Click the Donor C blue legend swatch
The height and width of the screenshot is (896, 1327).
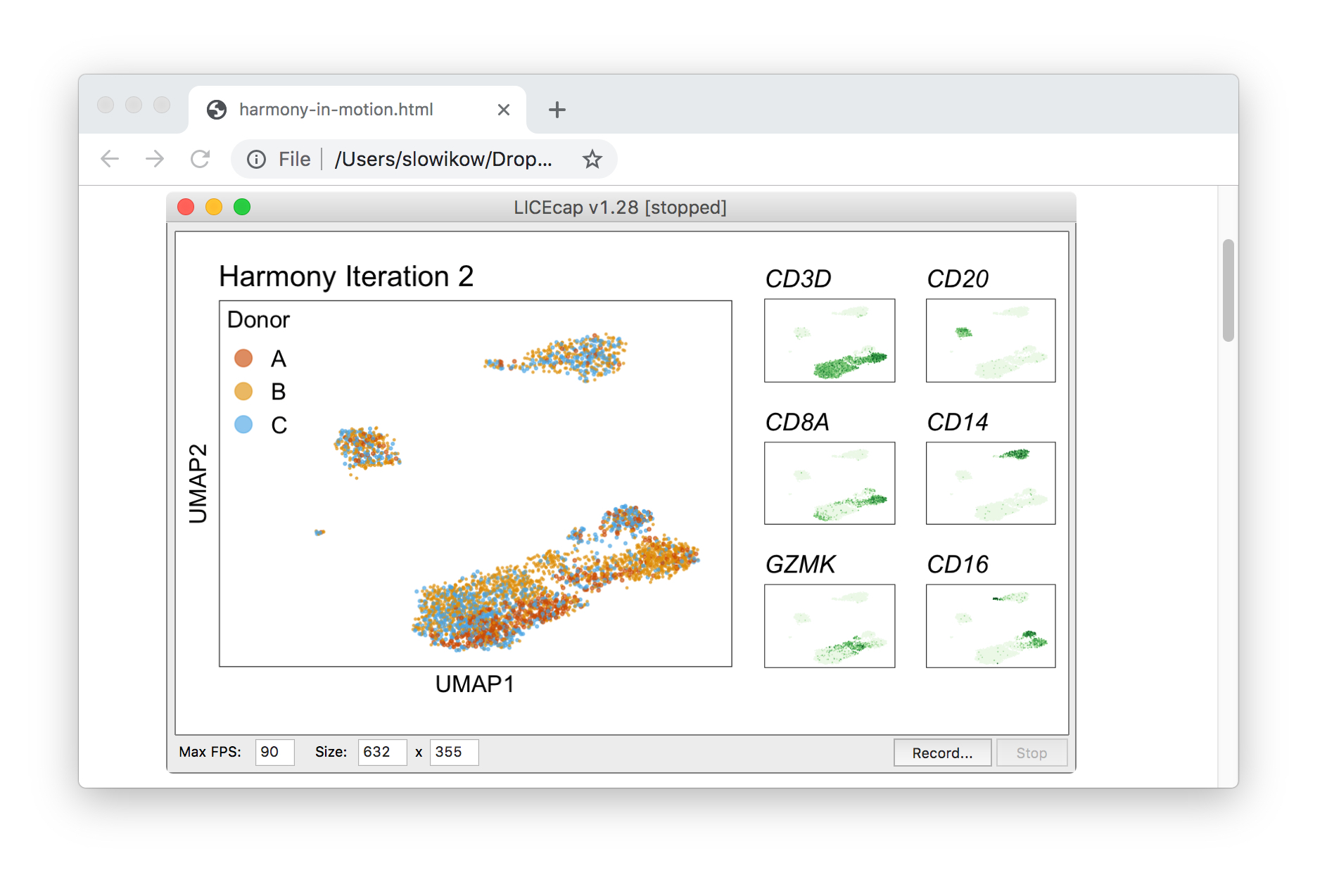243,425
